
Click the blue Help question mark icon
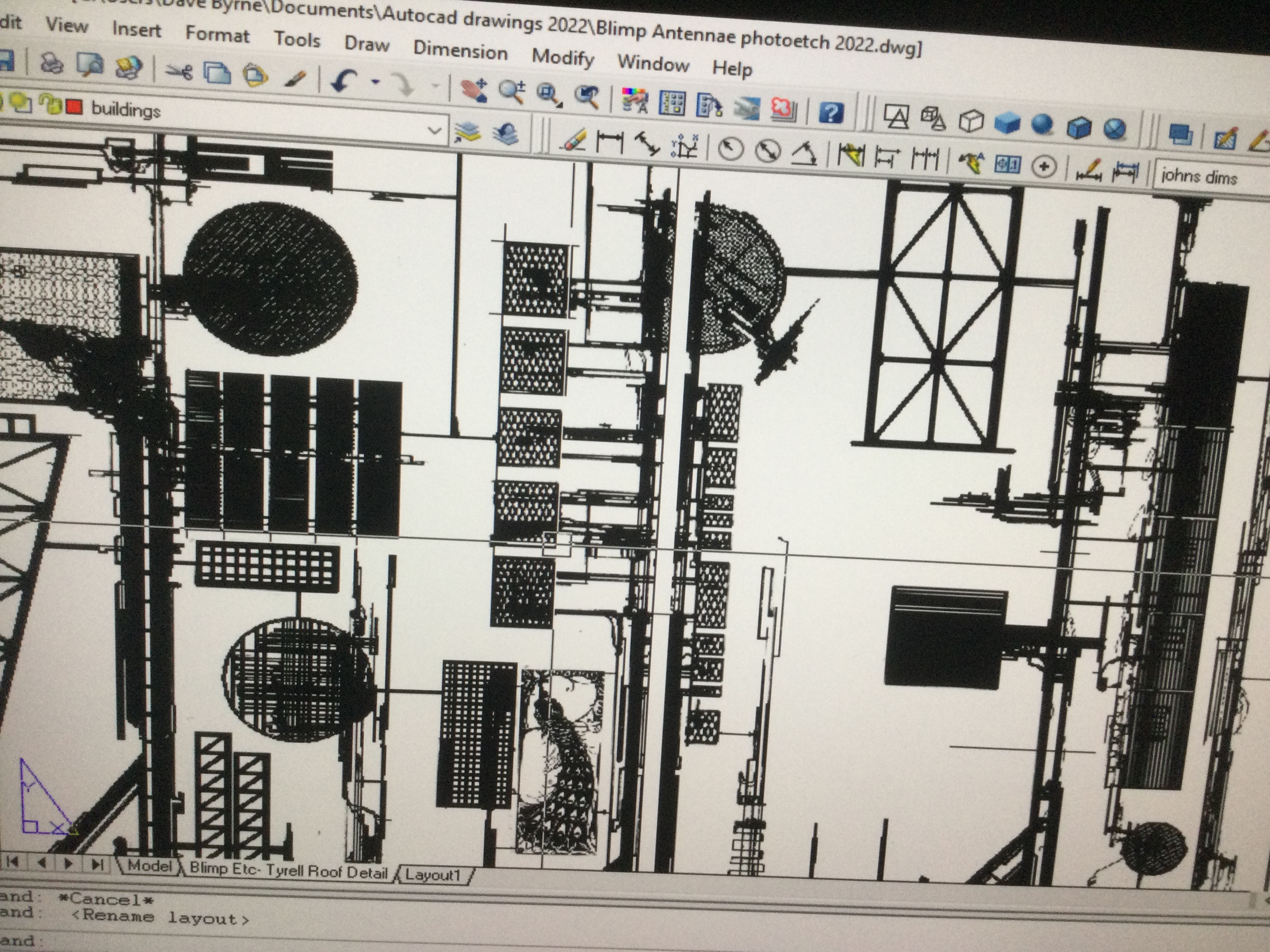(x=831, y=112)
